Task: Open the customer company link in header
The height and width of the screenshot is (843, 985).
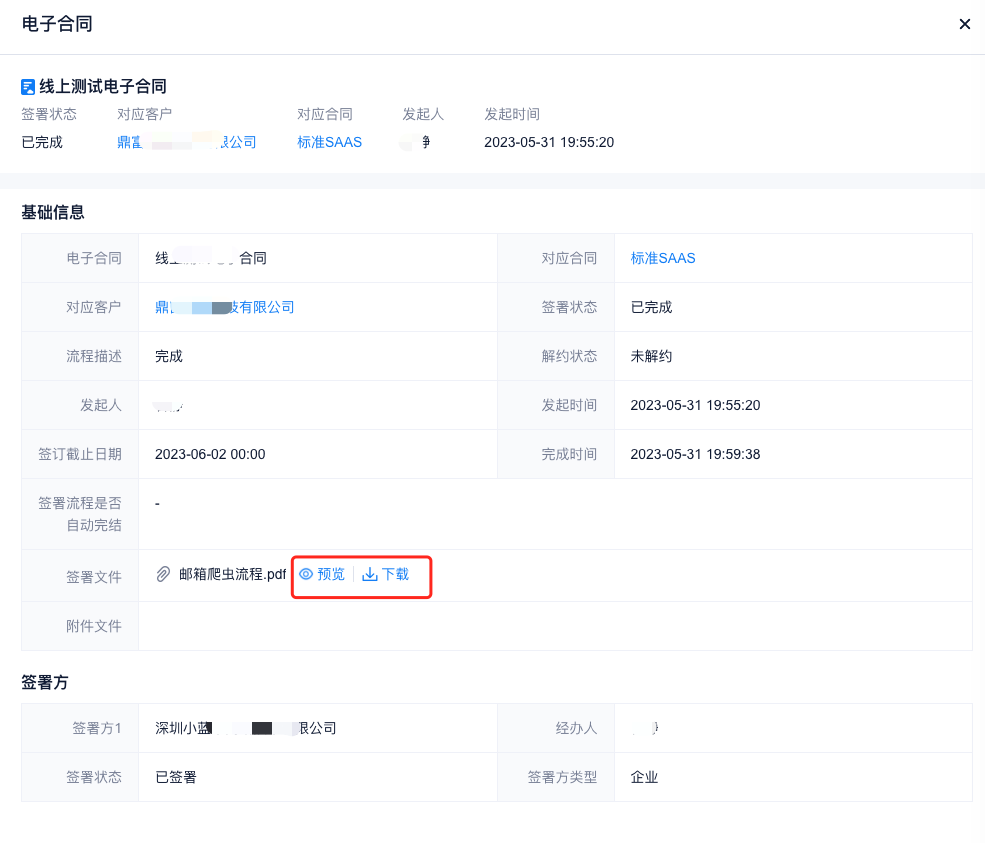Action: pos(186,142)
